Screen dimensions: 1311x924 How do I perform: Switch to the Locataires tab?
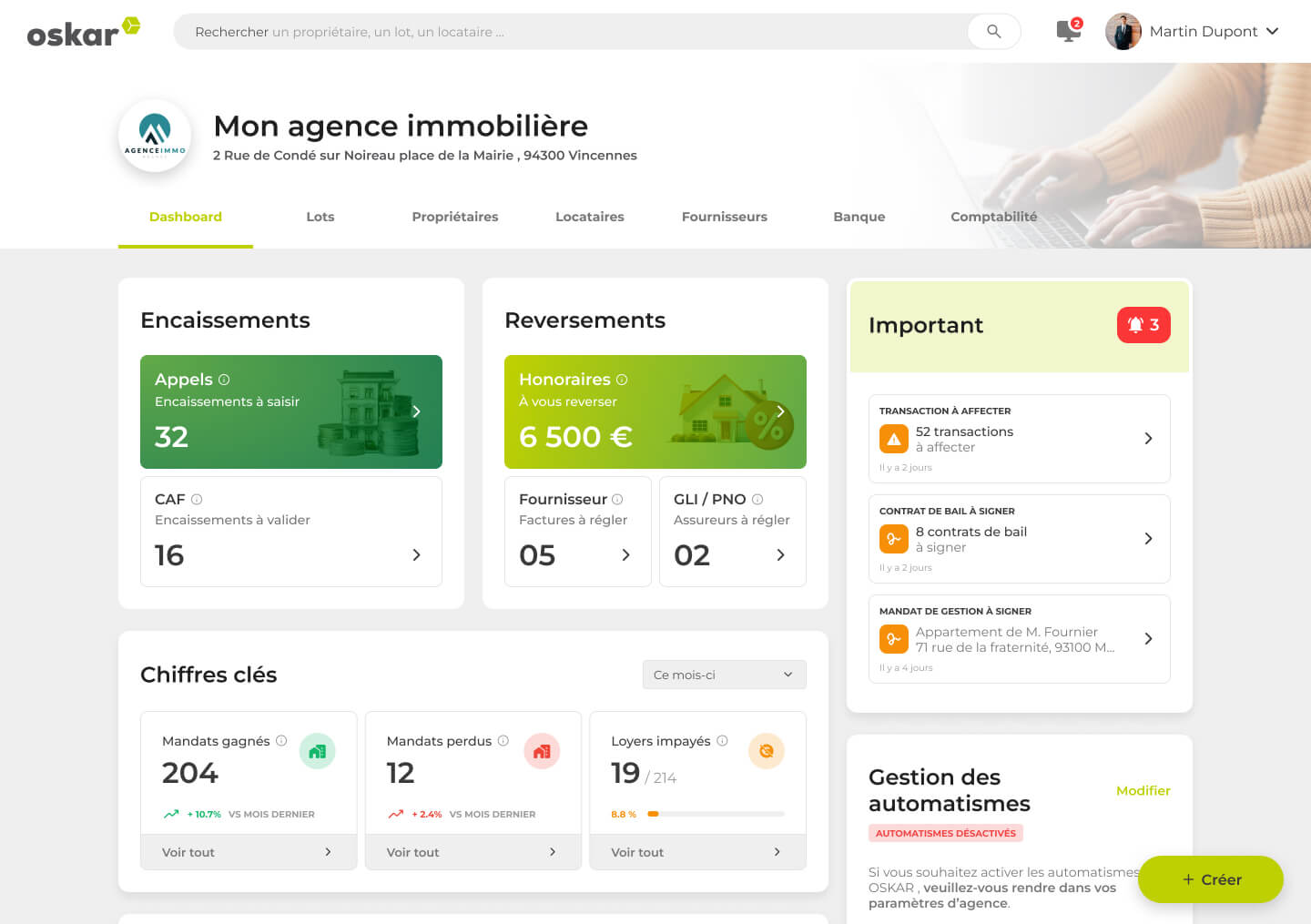[x=590, y=217]
